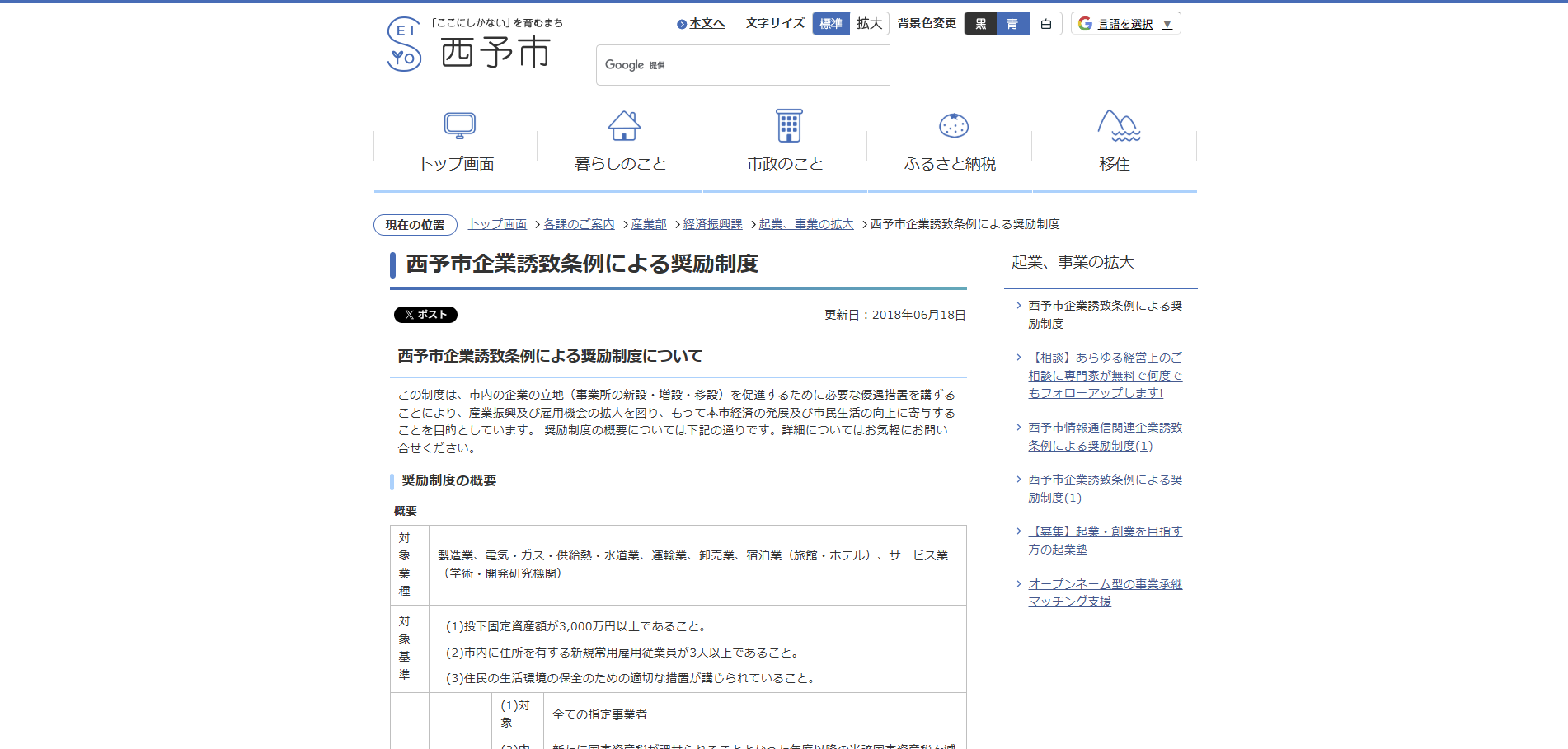1568x749 pixels.
Task: Click the page title 西予市企業誘致条例による奨励制度
Action: click(x=582, y=264)
